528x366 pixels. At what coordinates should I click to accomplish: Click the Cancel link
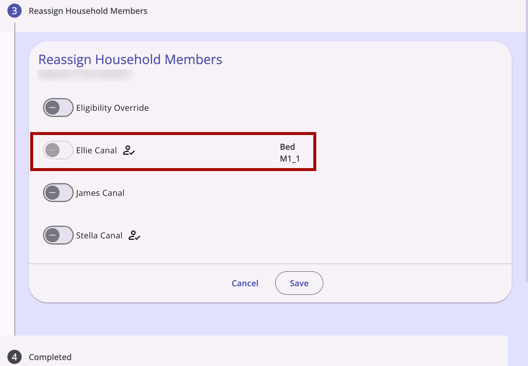click(245, 283)
